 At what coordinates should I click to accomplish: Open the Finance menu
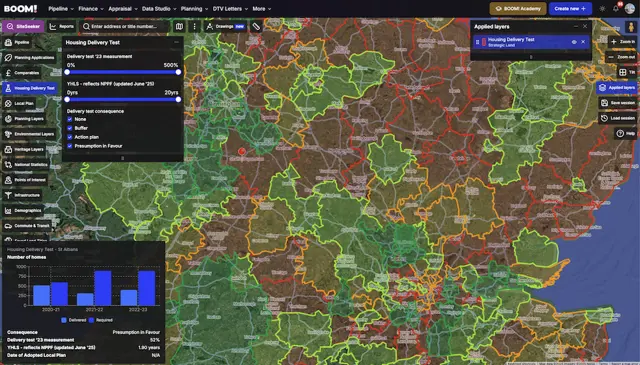91,9
